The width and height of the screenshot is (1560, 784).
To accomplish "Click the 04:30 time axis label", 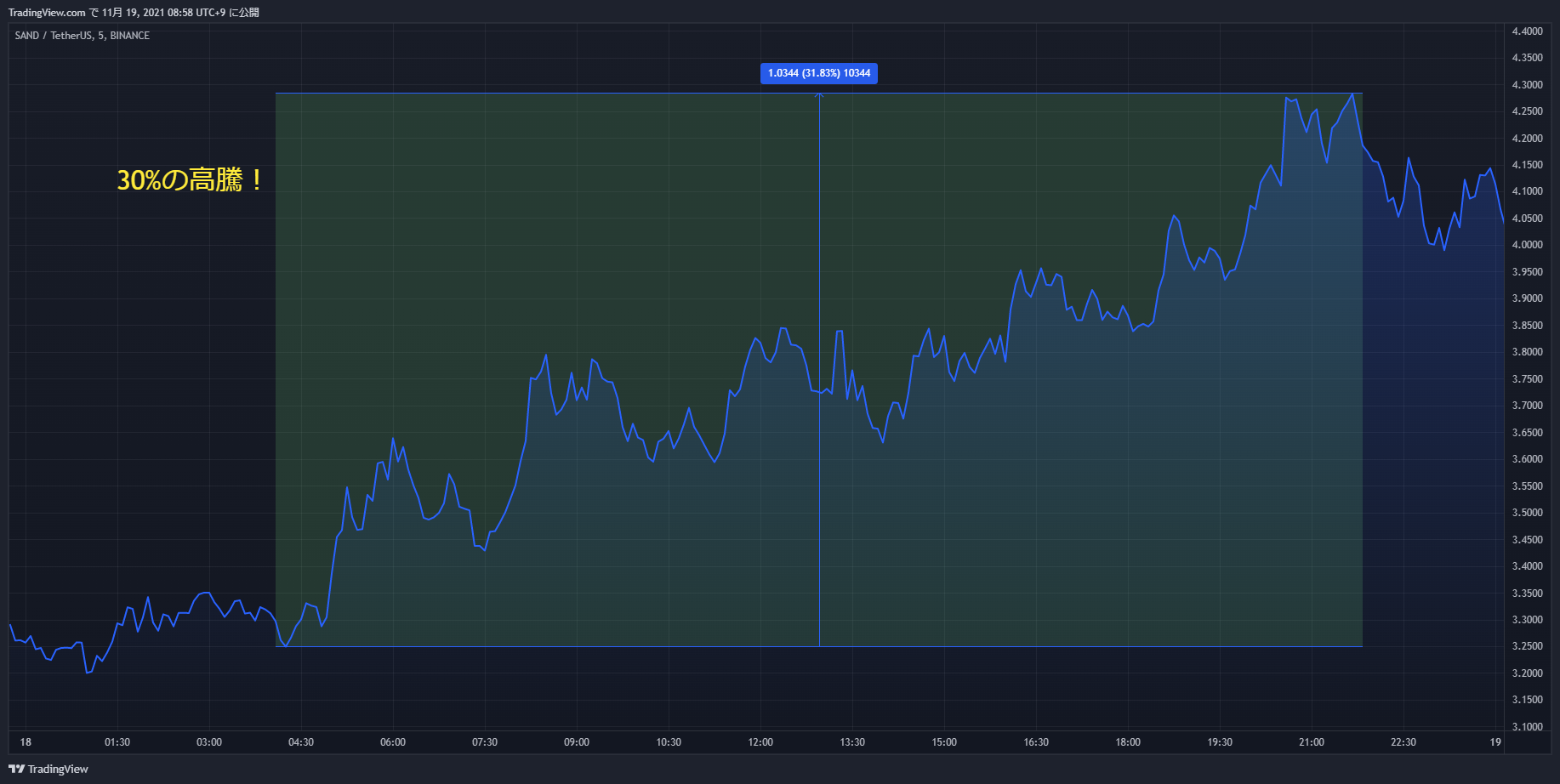I will pyautogui.click(x=301, y=742).
